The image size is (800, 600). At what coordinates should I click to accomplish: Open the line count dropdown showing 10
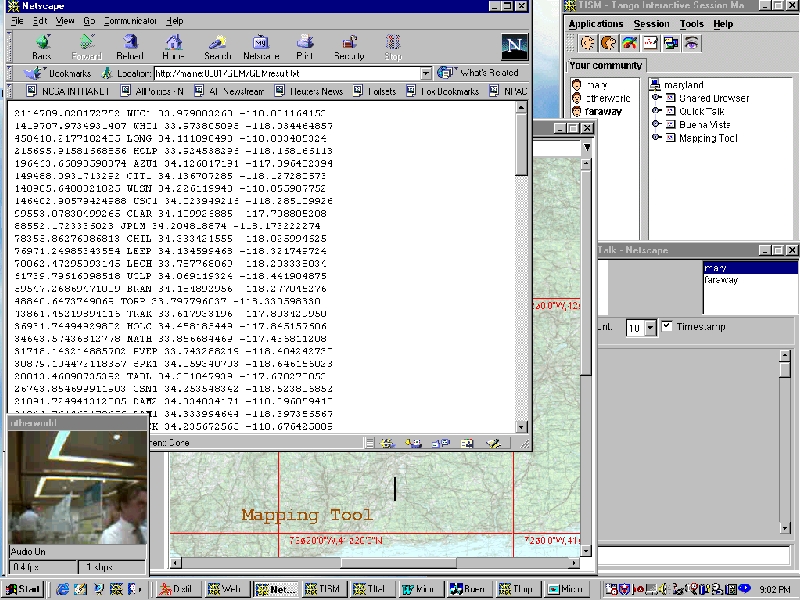click(650, 328)
